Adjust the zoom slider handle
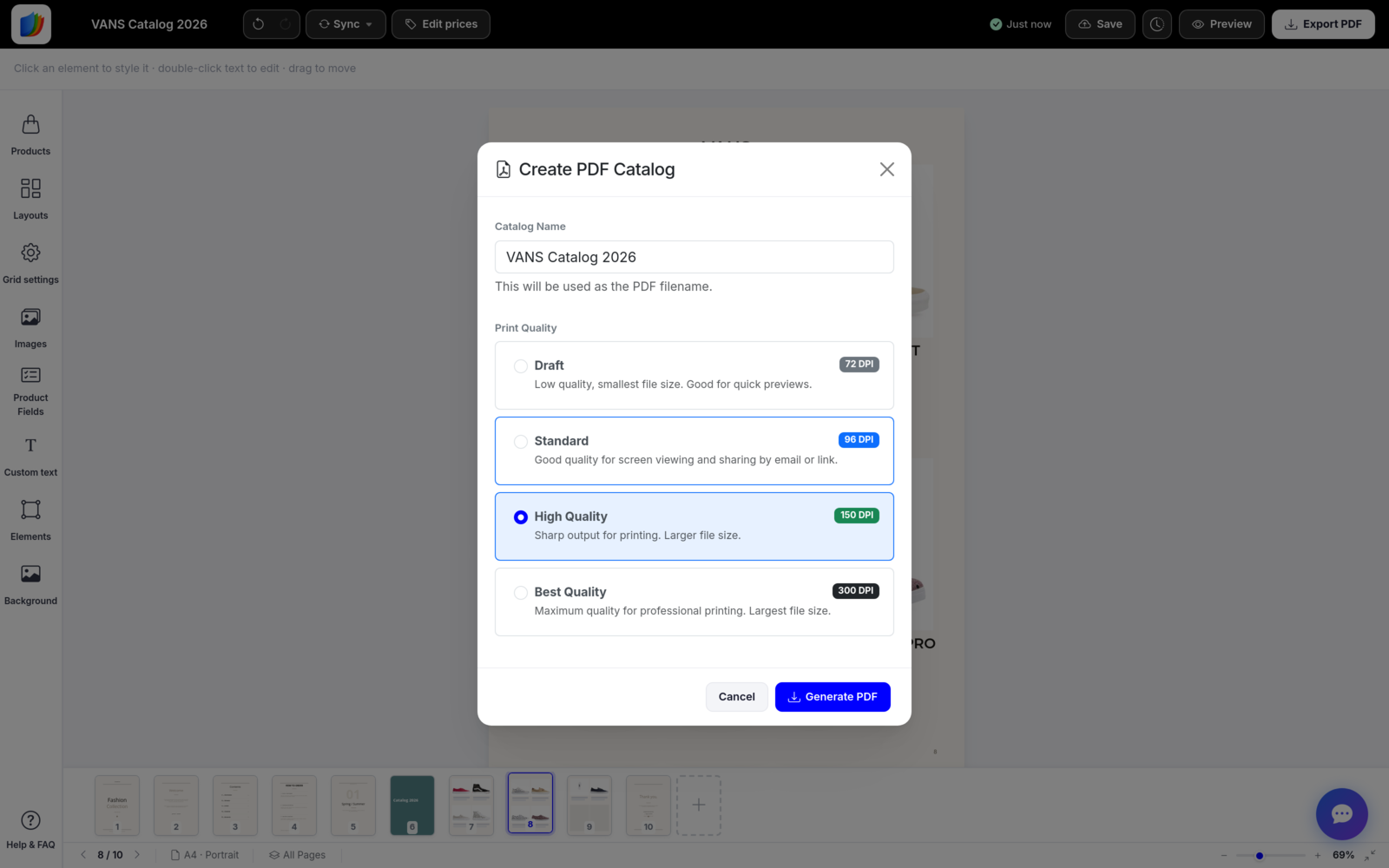Screen dimensions: 1389x868 1260,856
